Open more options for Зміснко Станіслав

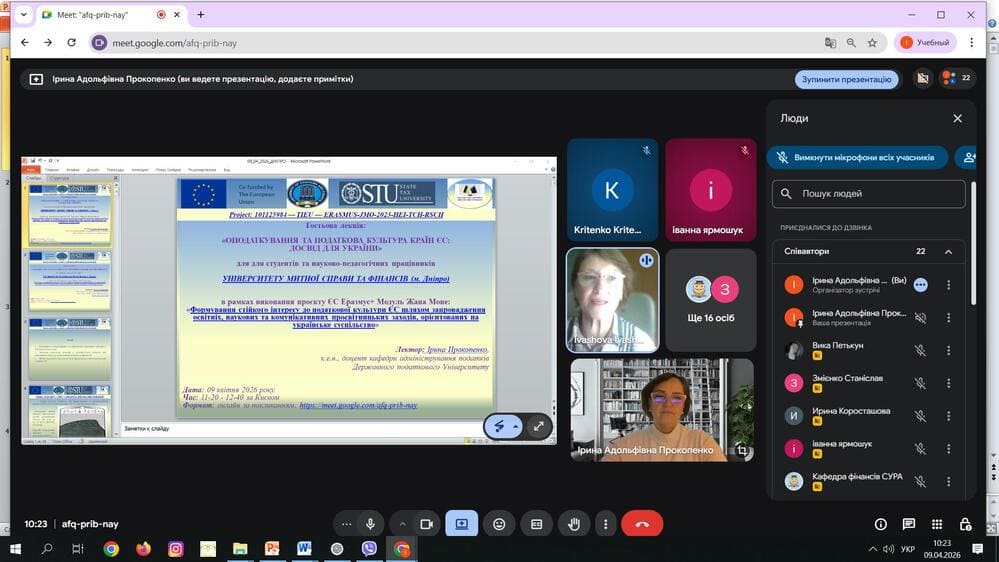coord(948,380)
